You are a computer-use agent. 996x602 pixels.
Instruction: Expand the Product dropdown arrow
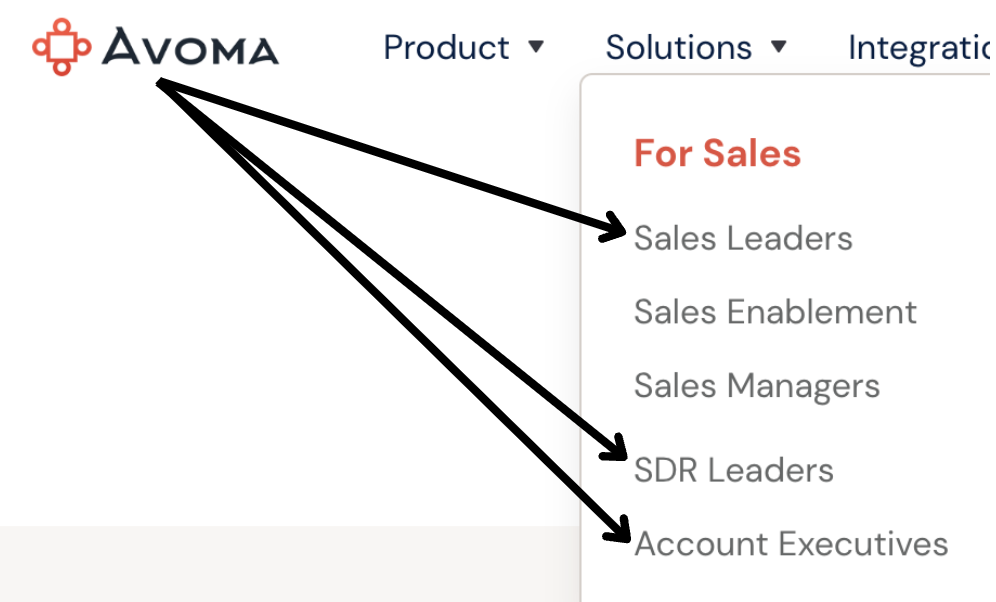pos(536,47)
